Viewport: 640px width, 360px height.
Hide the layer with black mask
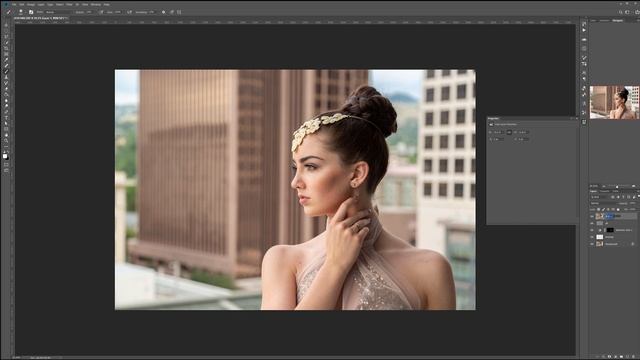(592, 230)
